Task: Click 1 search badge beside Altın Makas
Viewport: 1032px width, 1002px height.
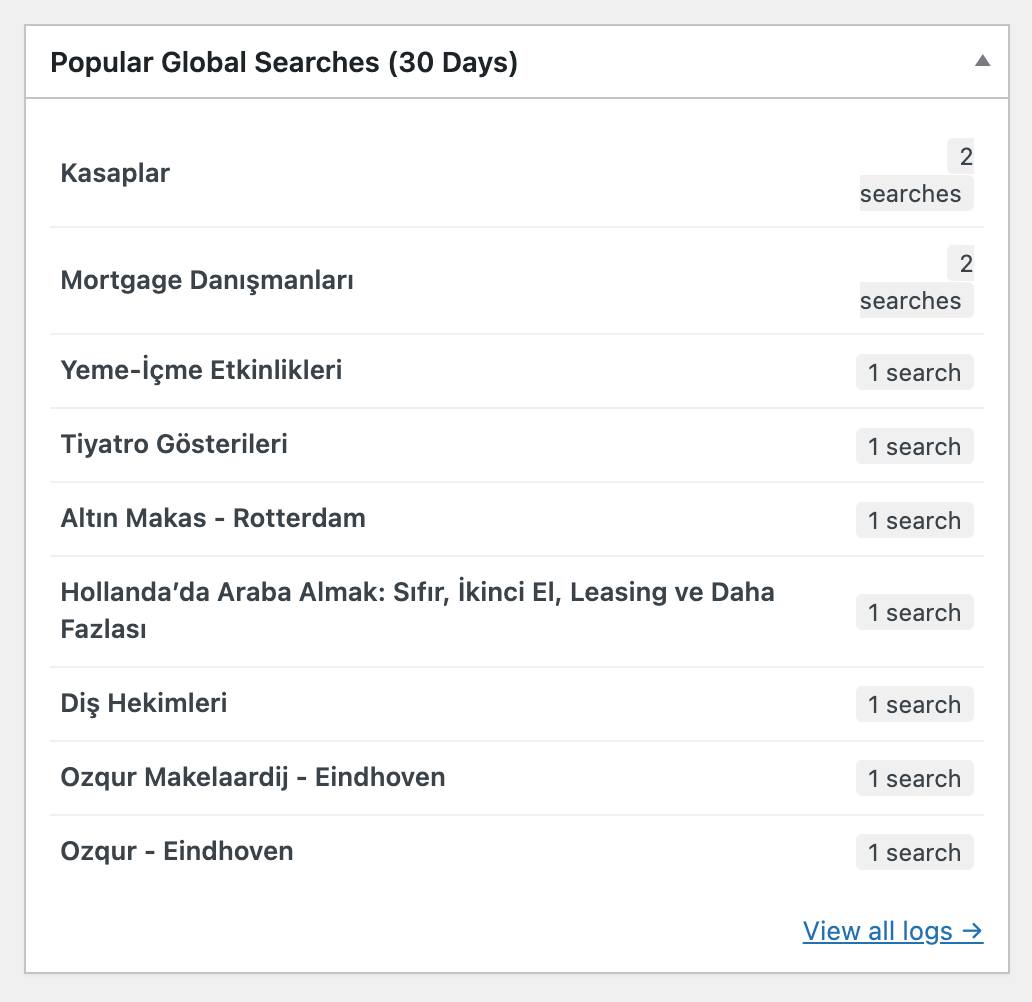Action: coord(914,520)
